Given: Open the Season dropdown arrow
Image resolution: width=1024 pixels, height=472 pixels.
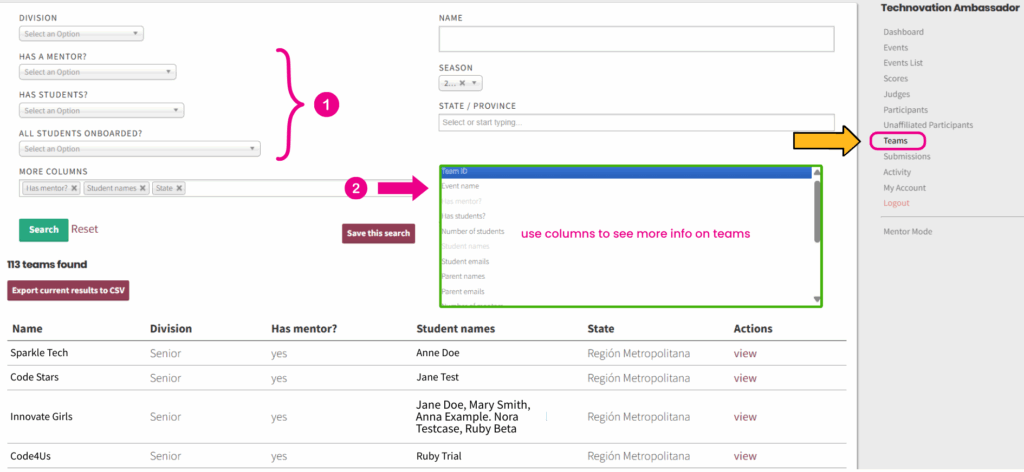Looking at the screenshot, I should [x=475, y=84].
